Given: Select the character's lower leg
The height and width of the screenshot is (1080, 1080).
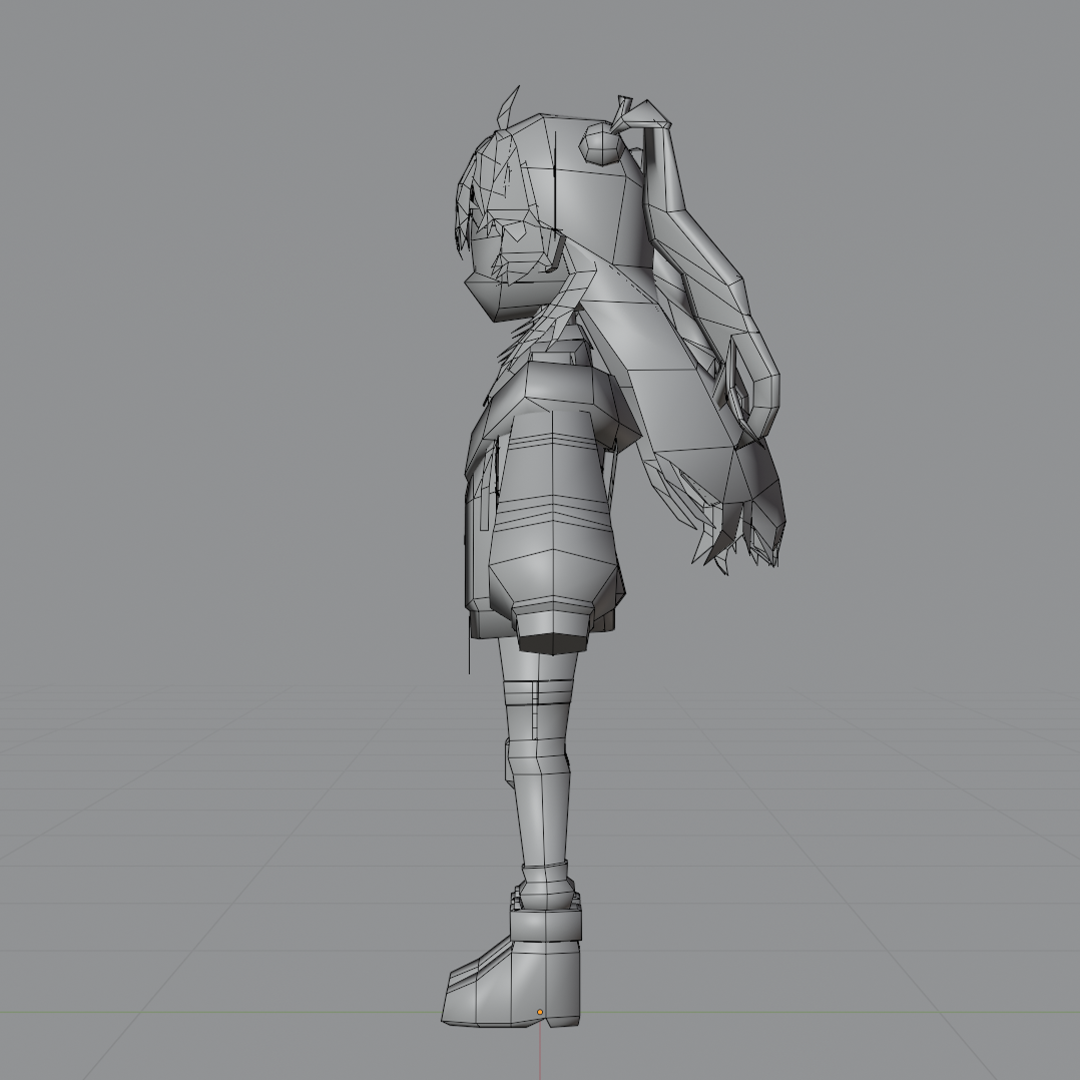Looking at the screenshot, I should [x=544, y=820].
